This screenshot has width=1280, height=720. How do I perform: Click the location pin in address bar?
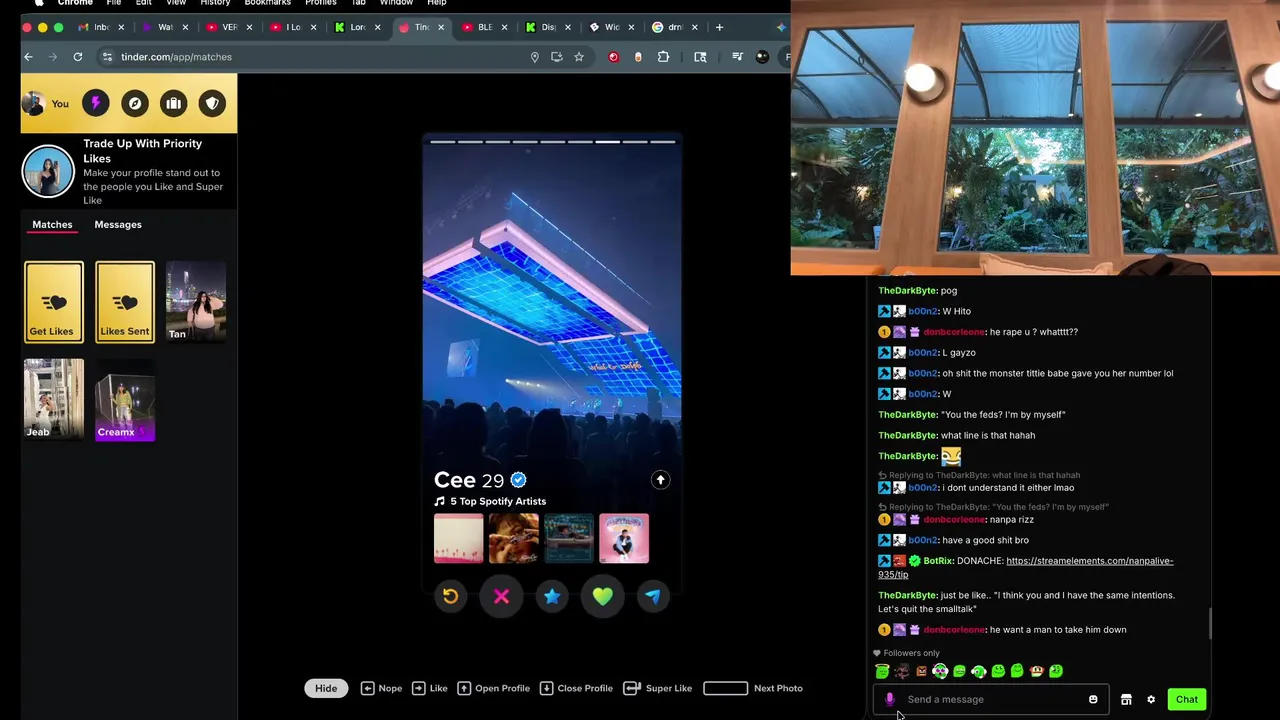[534, 57]
